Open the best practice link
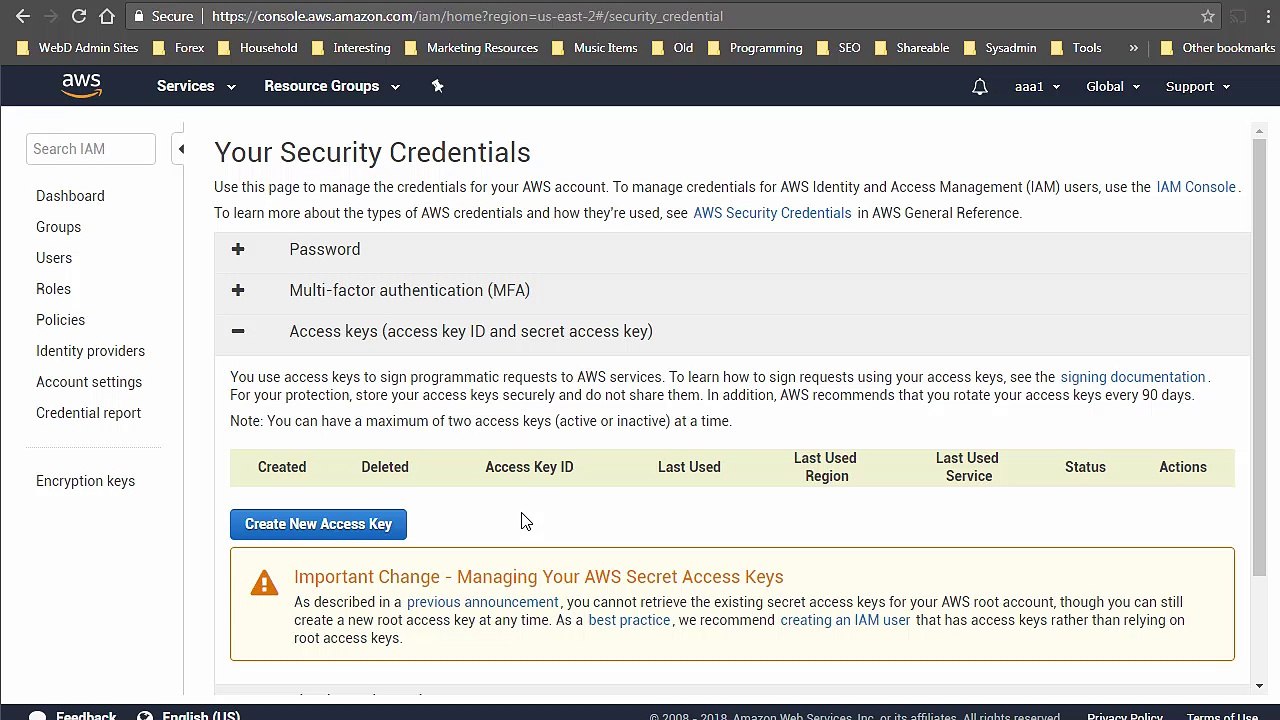Image resolution: width=1280 pixels, height=720 pixels. tap(629, 620)
